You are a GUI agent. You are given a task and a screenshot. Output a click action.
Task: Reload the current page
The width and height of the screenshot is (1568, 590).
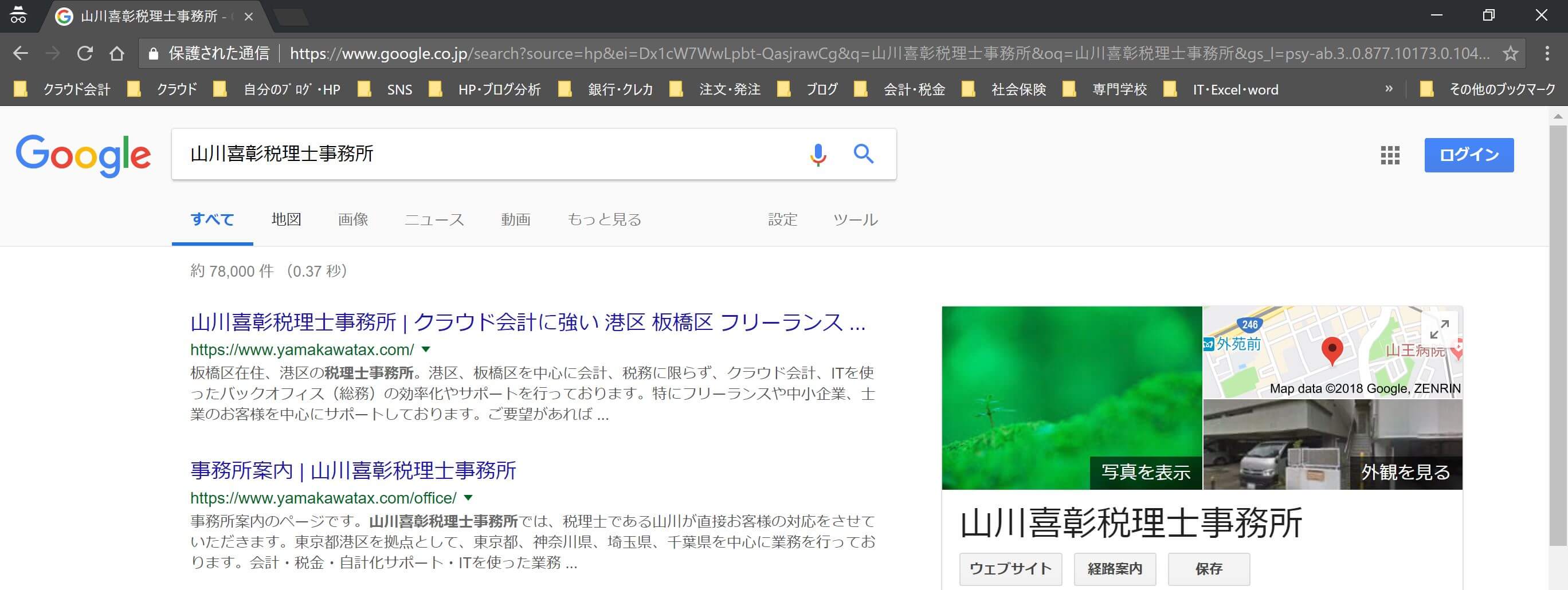85,53
